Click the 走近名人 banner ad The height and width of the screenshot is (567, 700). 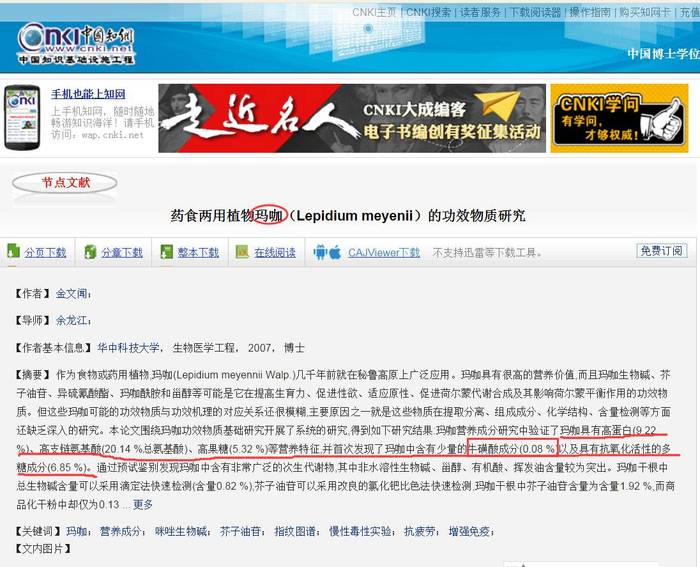coord(352,118)
